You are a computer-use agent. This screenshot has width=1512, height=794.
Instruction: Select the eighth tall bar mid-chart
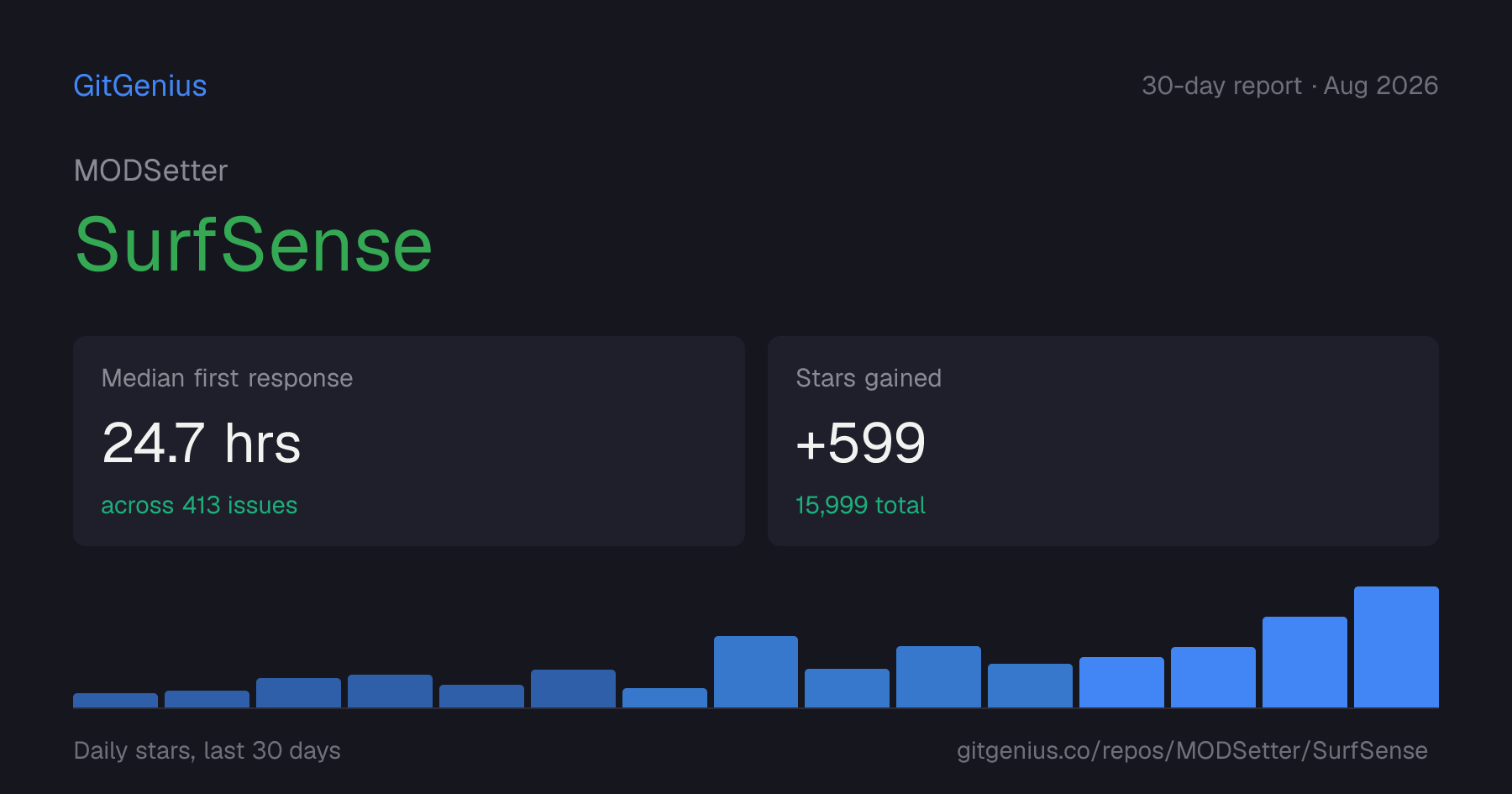(756, 671)
